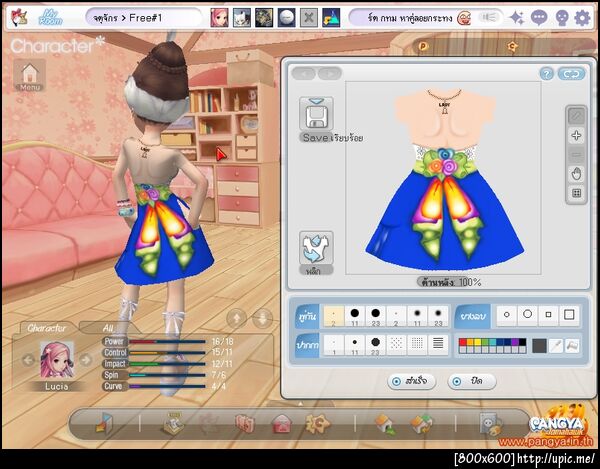The image size is (600, 469).
Task: Click the redo right arrow in editor
Action: (x=329, y=73)
